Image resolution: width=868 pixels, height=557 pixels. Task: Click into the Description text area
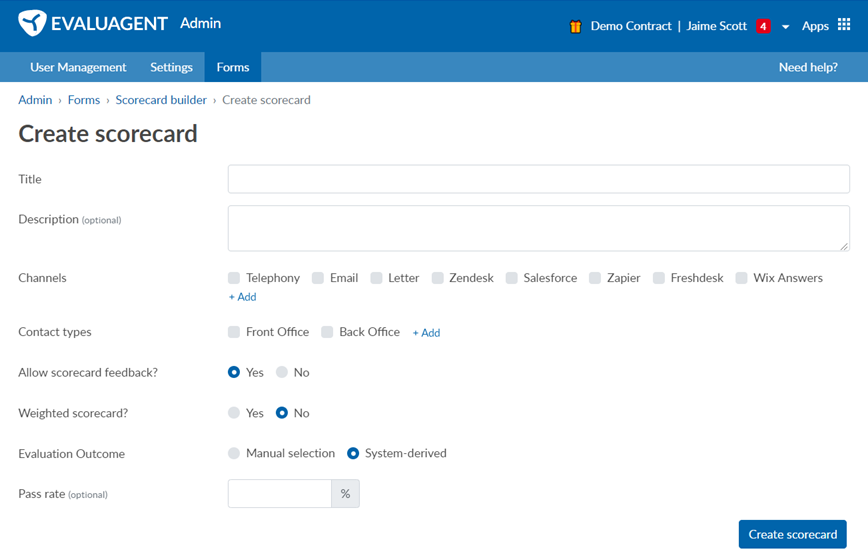click(539, 228)
